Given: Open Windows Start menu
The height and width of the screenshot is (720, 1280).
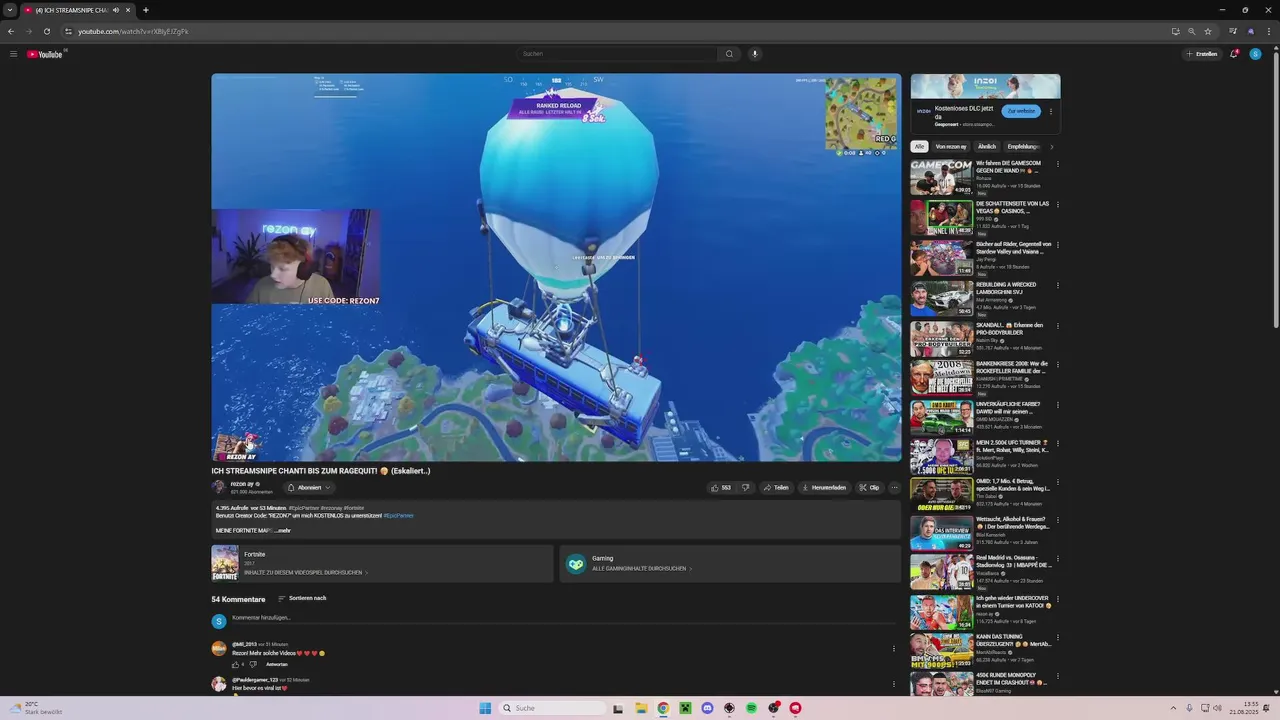Looking at the screenshot, I should (x=485, y=708).
